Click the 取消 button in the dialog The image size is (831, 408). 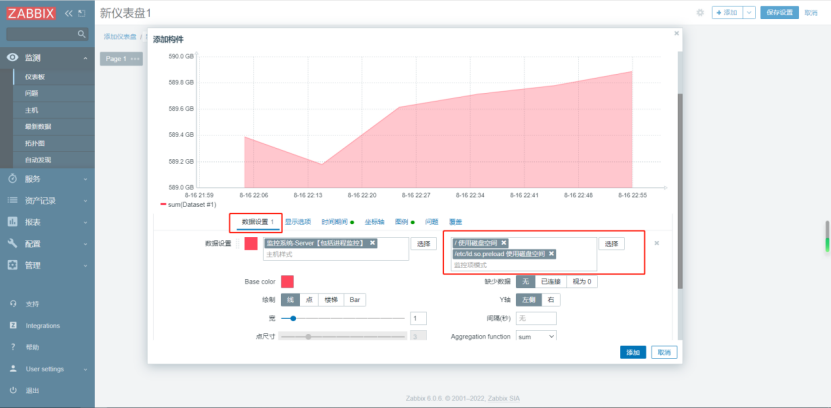point(664,352)
